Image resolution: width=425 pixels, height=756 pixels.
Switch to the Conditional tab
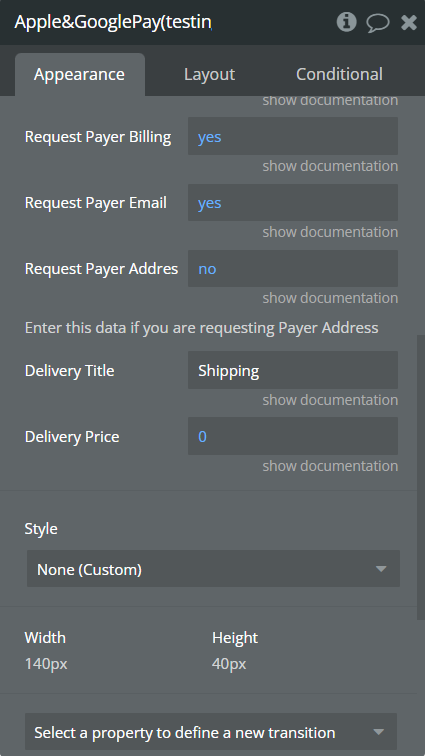click(339, 74)
